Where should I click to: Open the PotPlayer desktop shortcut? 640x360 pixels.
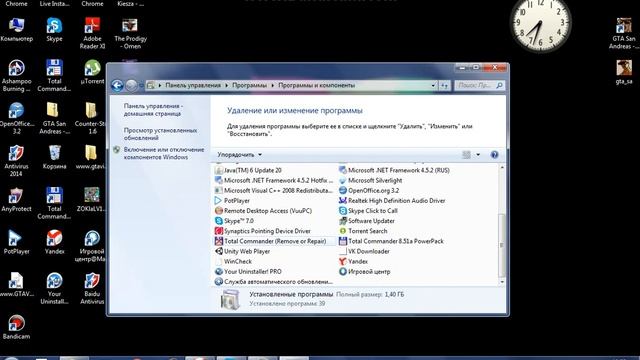[16, 242]
